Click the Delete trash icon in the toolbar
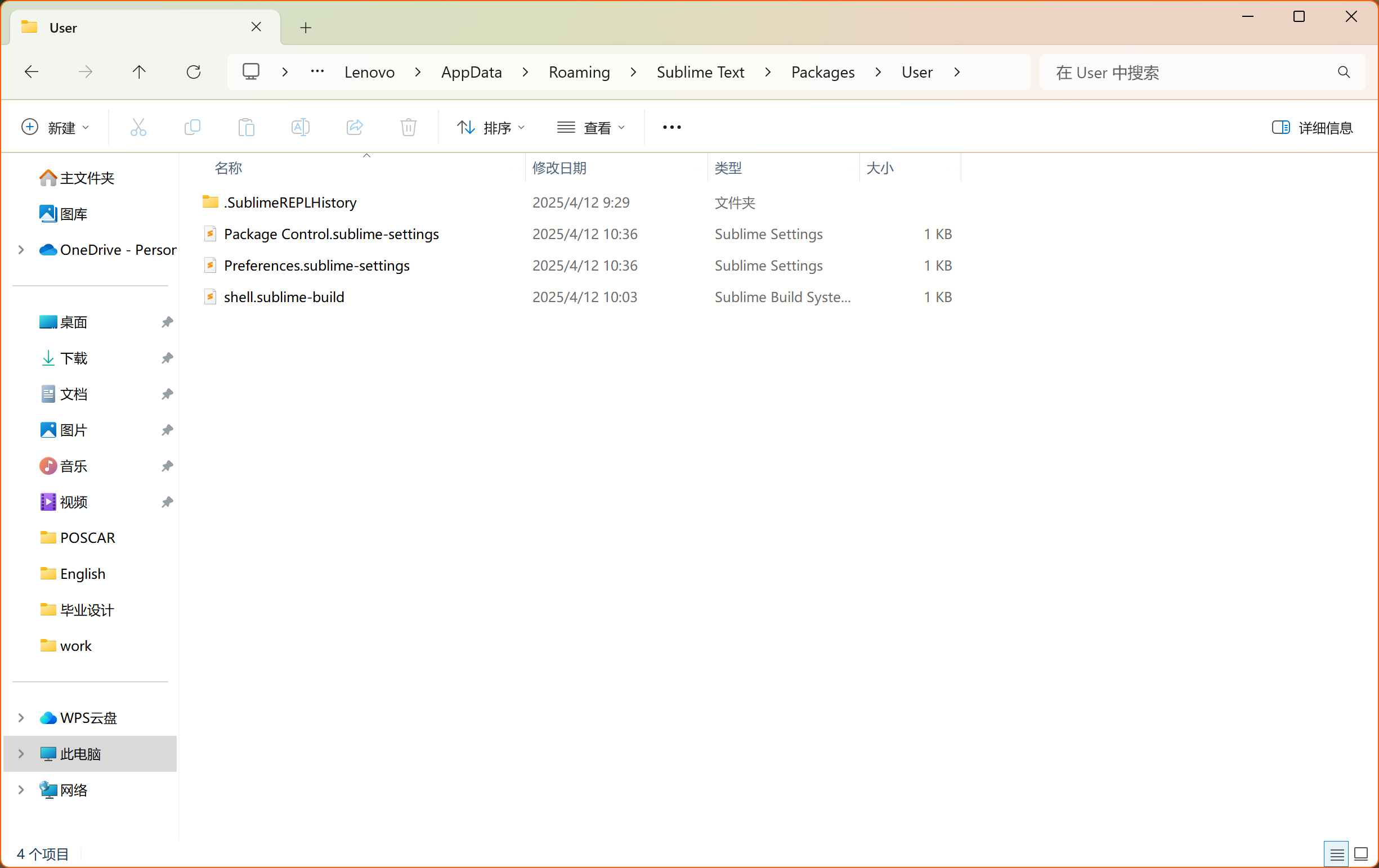Viewport: 1379px width, 868px height. click(408, 127)
